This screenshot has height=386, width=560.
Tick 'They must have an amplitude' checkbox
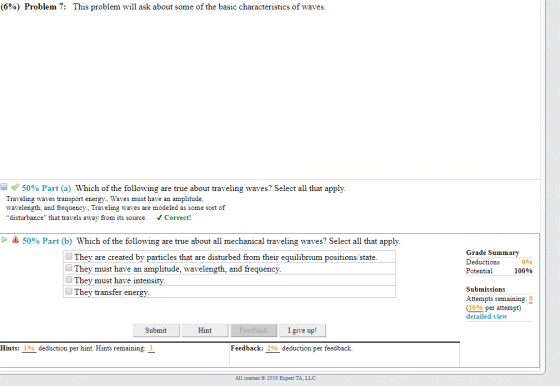pos(69,268)
